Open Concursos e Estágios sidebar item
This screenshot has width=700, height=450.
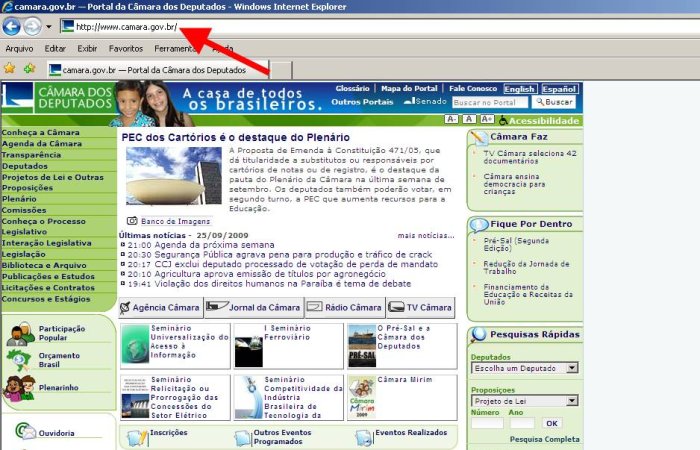point(46,299)
